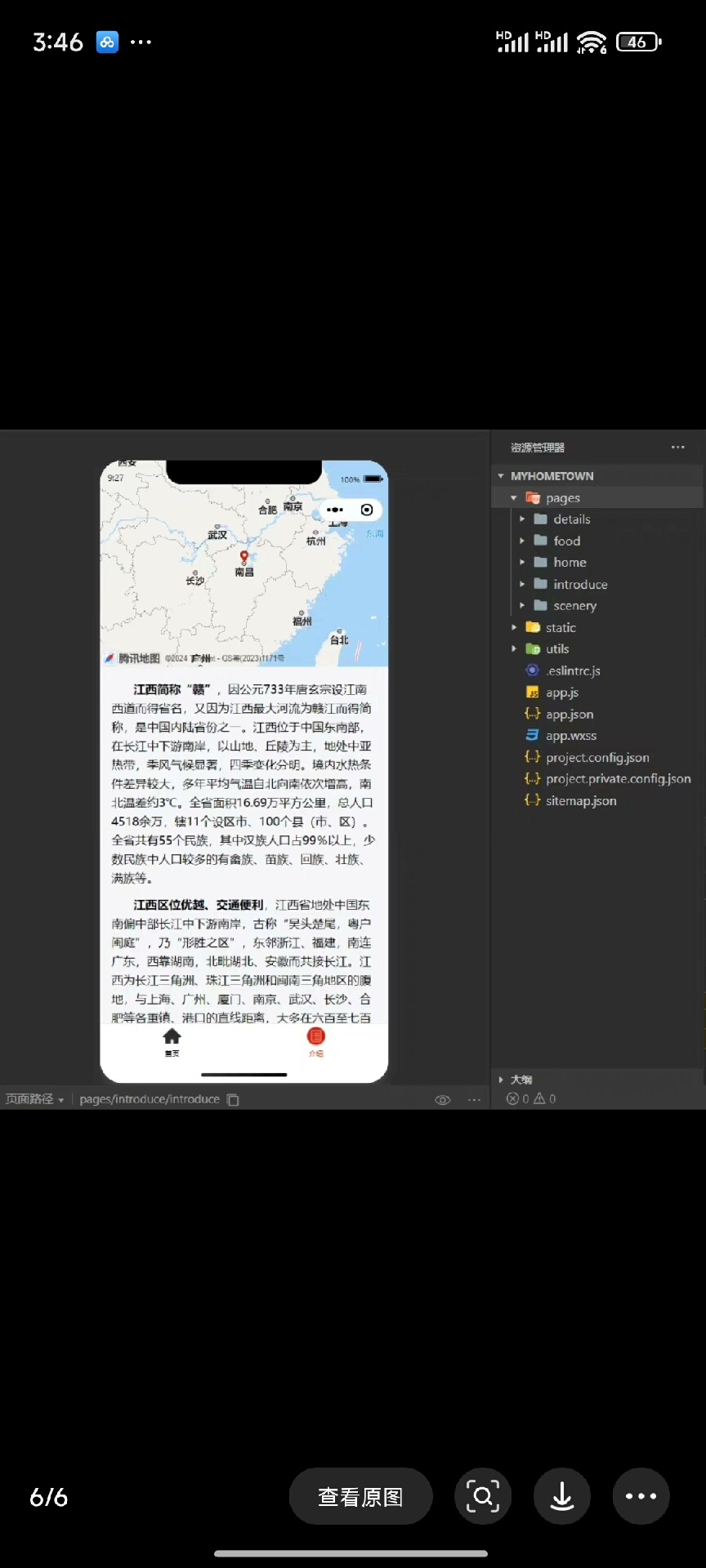
Task: Click the eslint file icon
Action: pos(533,670)
